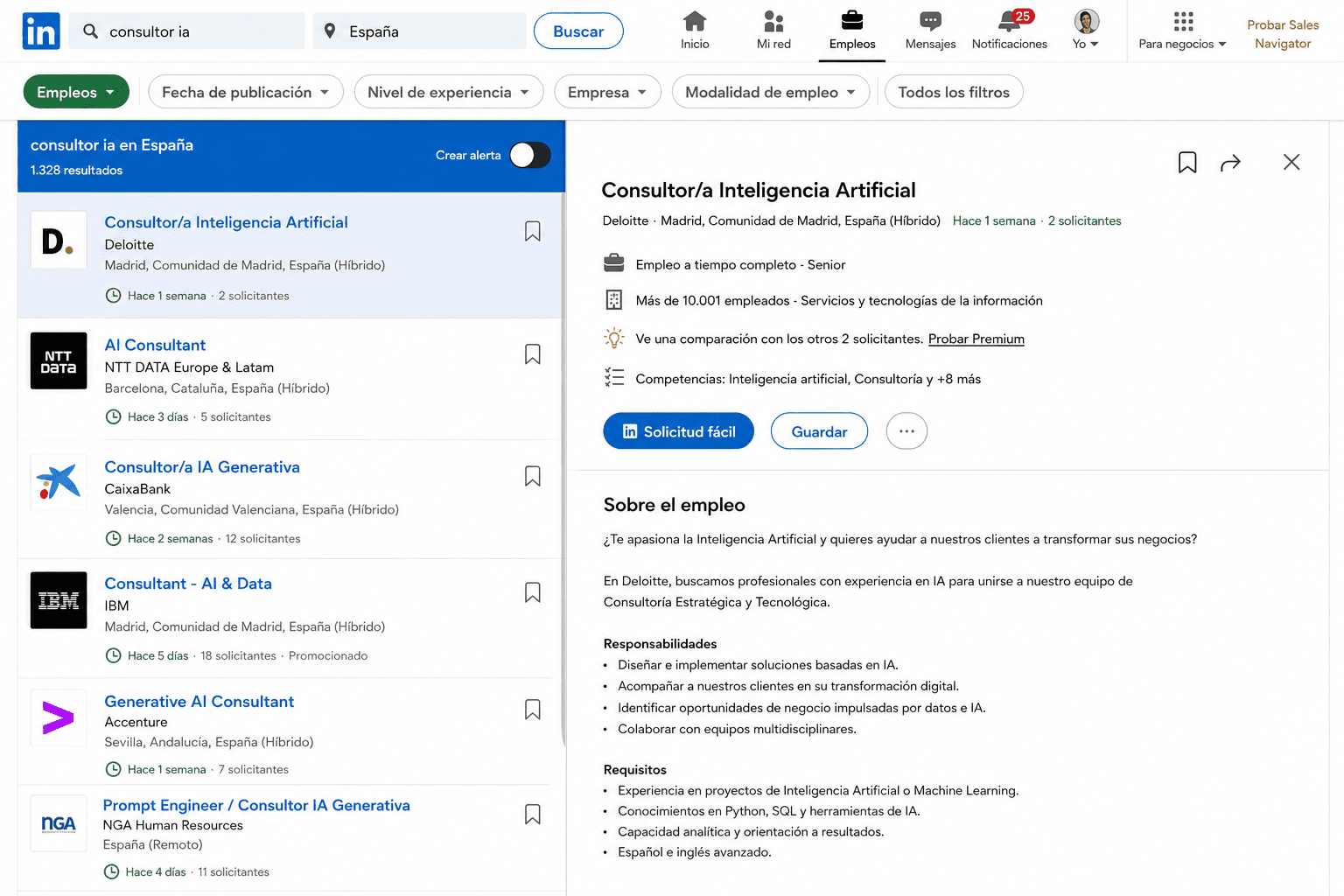The height and width of the screenshot is (896, 1344).
Task: Open the Empleos briefcase tab
Action: point(852,31)
